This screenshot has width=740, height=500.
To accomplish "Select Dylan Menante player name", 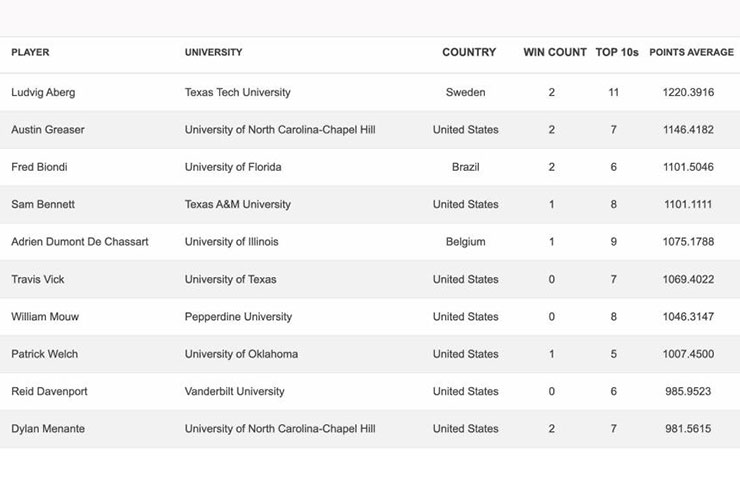I will pyautogui.click(x=48, y=429).
